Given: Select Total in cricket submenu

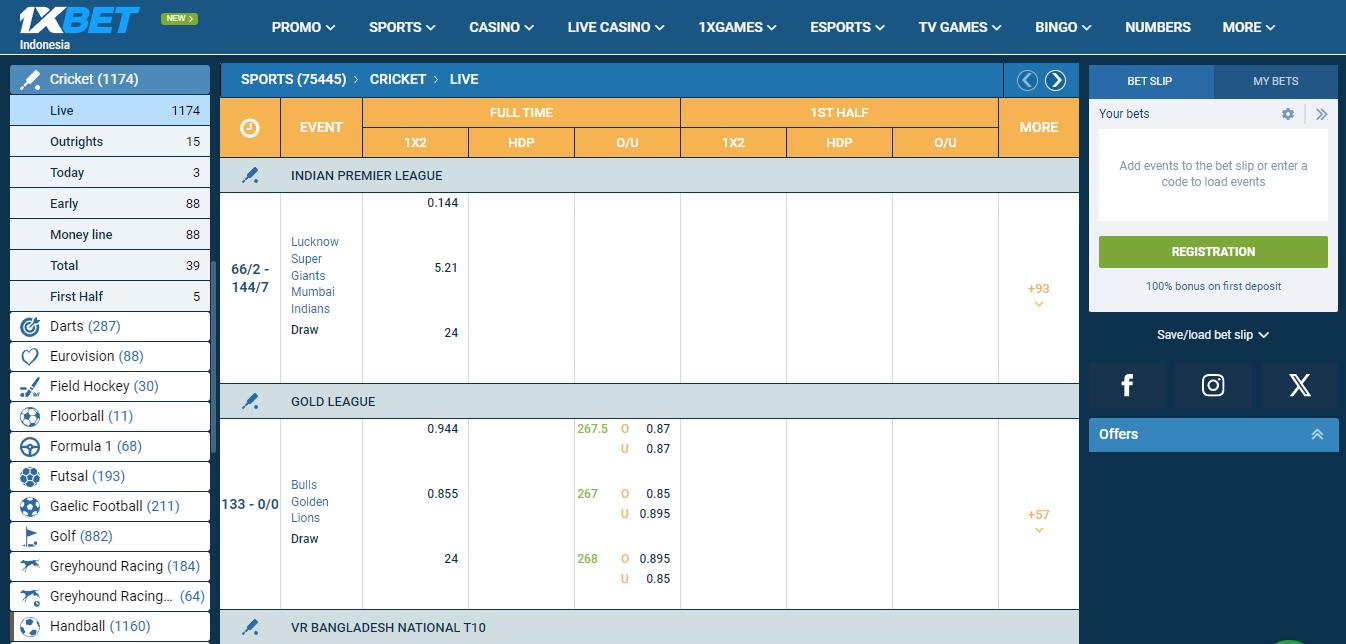Looking at the screenshot, I should coord(110,266).
